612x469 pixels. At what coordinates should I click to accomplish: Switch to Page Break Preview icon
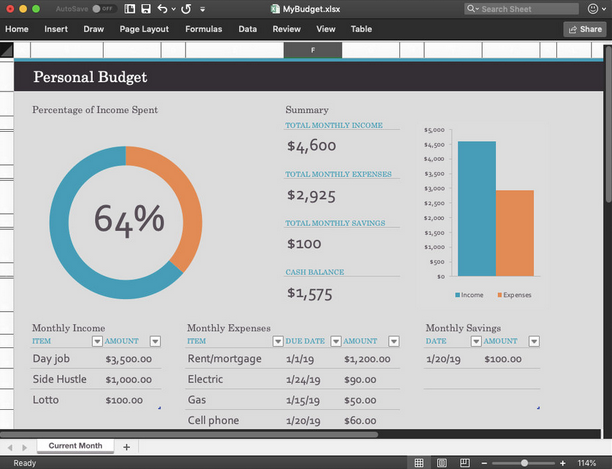coord(464,463)
